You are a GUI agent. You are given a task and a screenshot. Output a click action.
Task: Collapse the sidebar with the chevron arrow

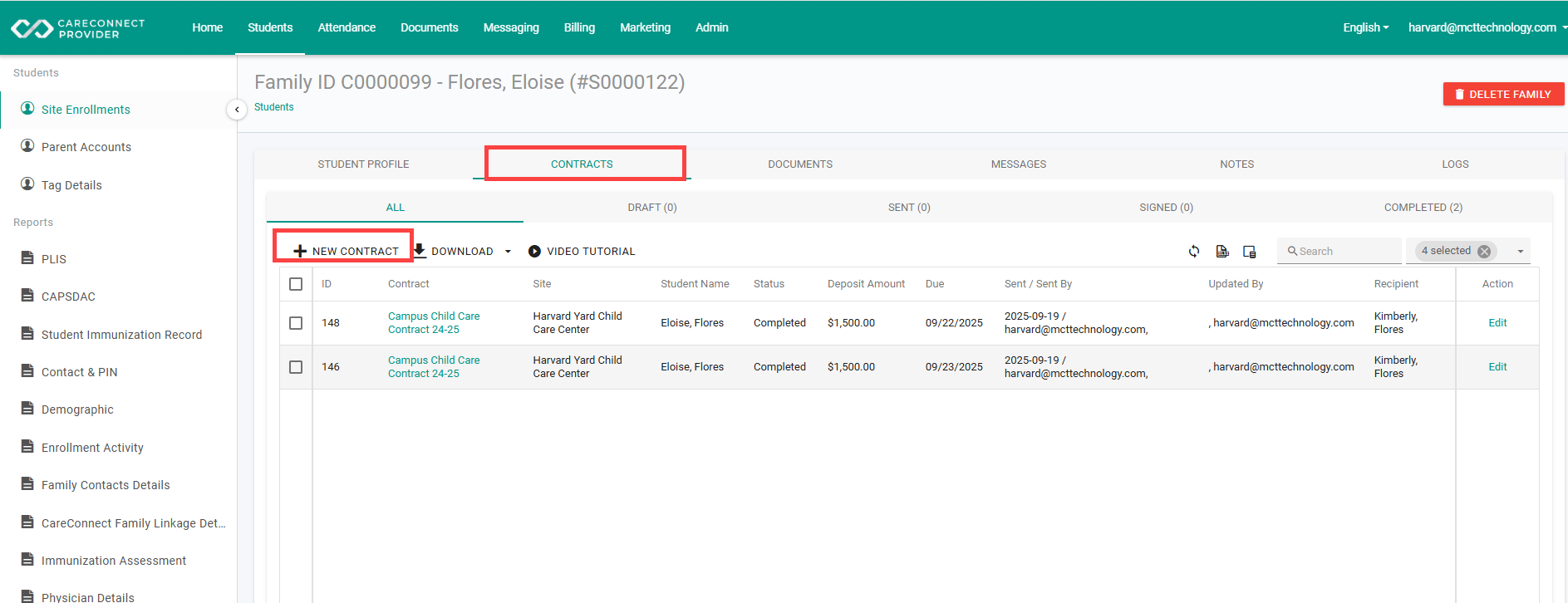237,110
